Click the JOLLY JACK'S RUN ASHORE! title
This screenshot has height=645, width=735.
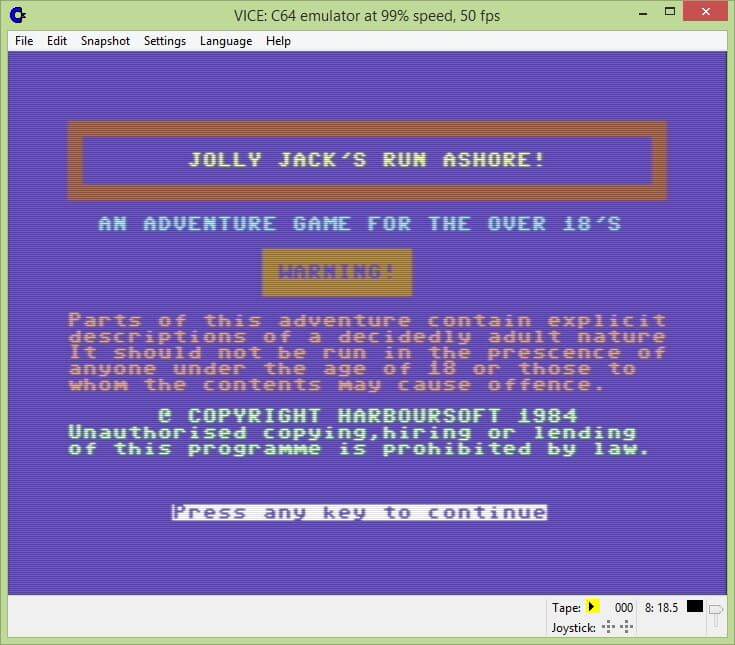point(366,160)
